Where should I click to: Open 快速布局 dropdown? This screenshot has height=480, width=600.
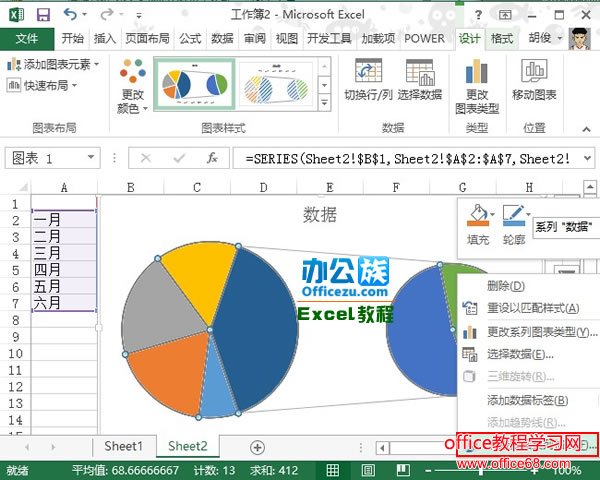pos(42,85)
